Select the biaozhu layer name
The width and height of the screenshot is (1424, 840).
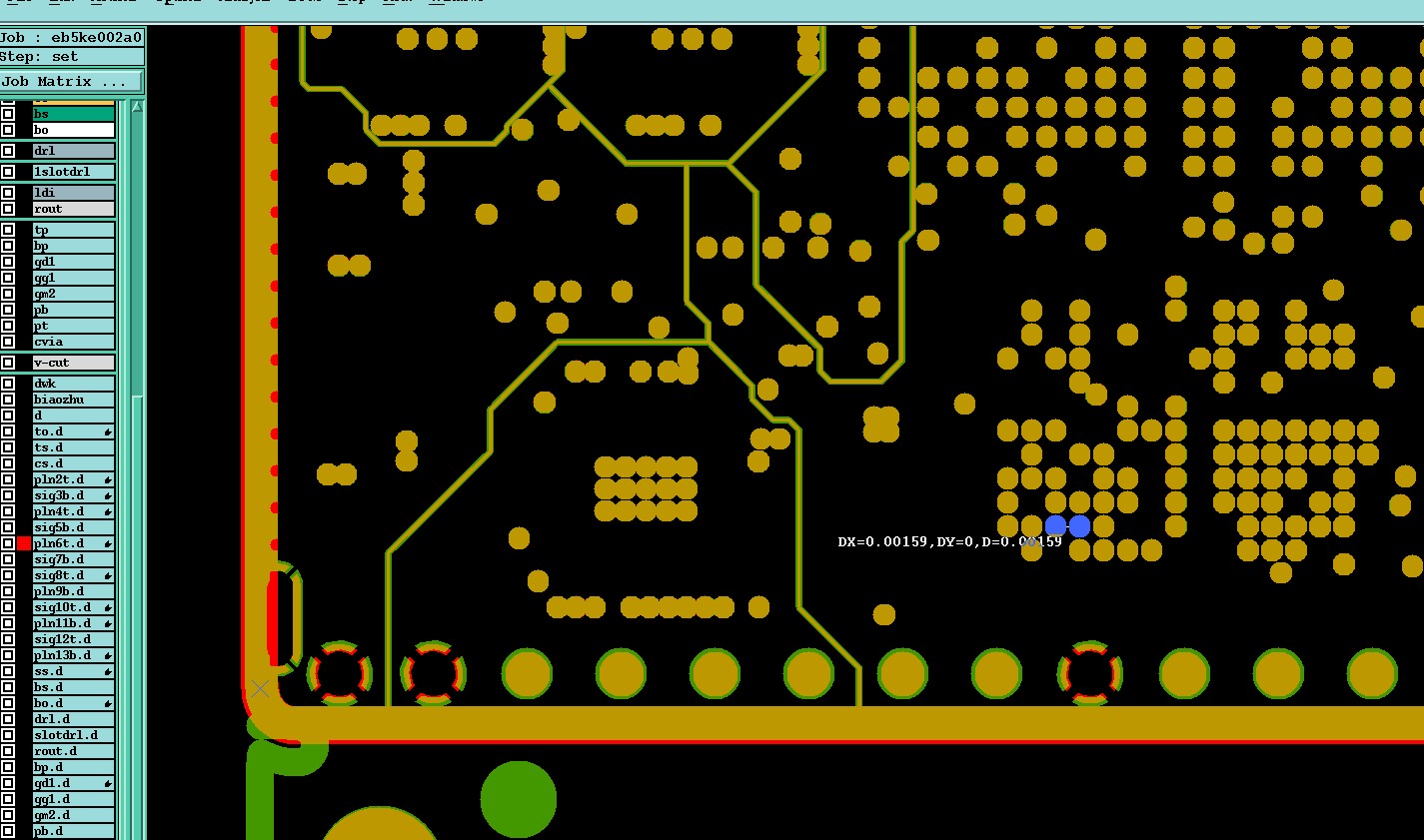point(74,400)
